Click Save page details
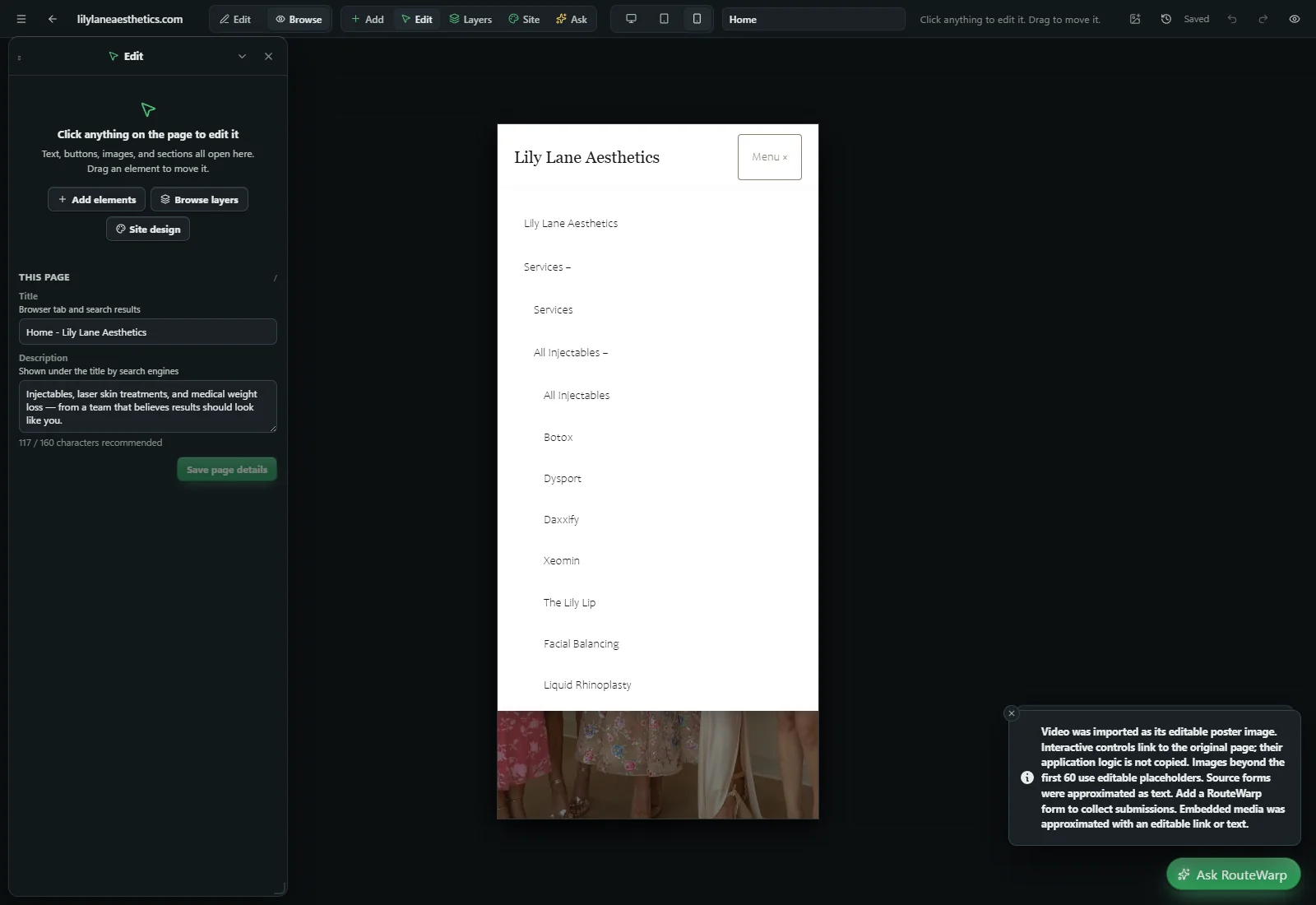The width and height of the screenshot is (1316, 905). (x=227, y=470)
